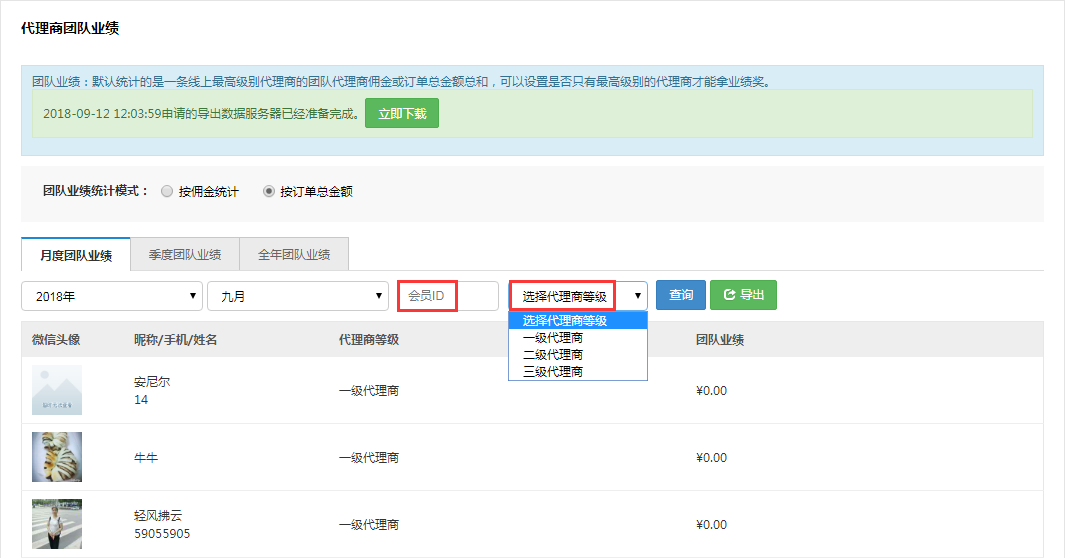Click 轻风拂云's avatar photo
The width and height of the screenshot is (1065, 558).
[57, 524]
